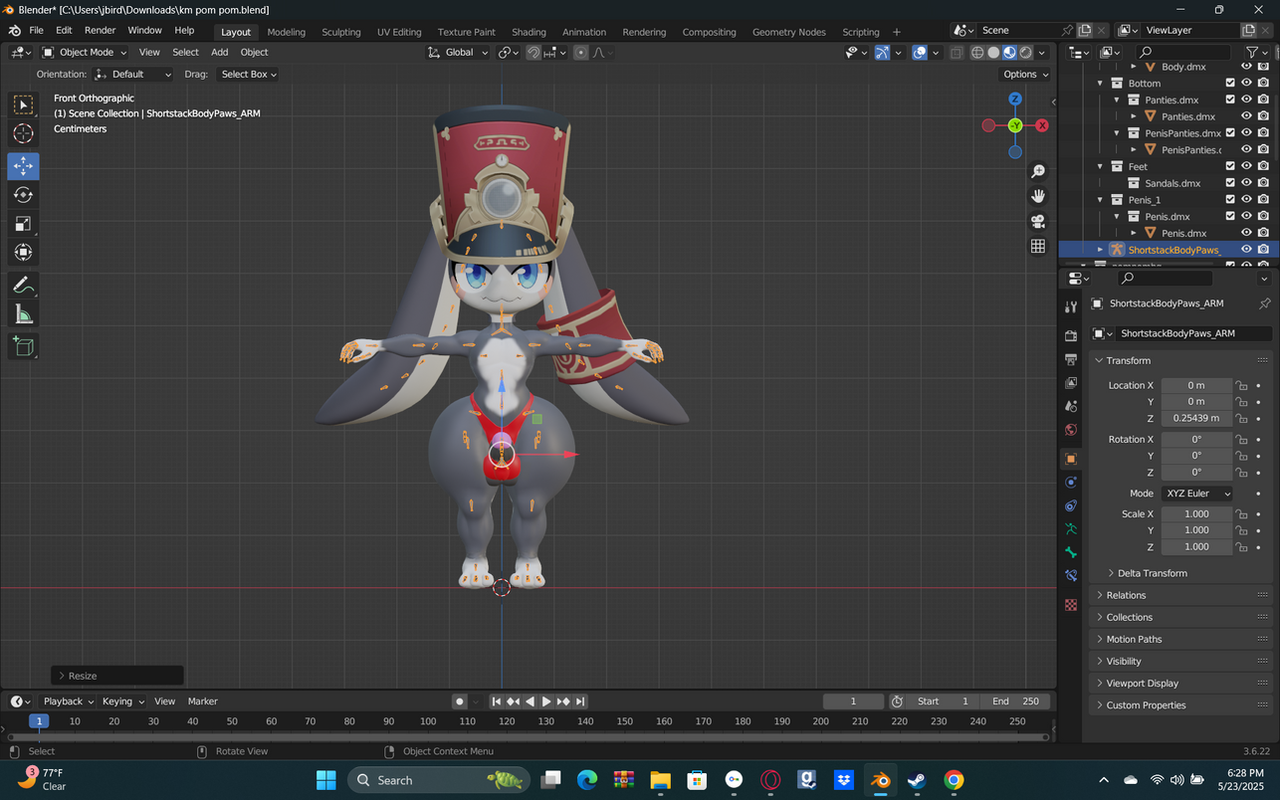The height and width of the screenshot is (800, 1280).
Task: Select the Cursor tool in the toolbar
Action: [x=24, y=134]
